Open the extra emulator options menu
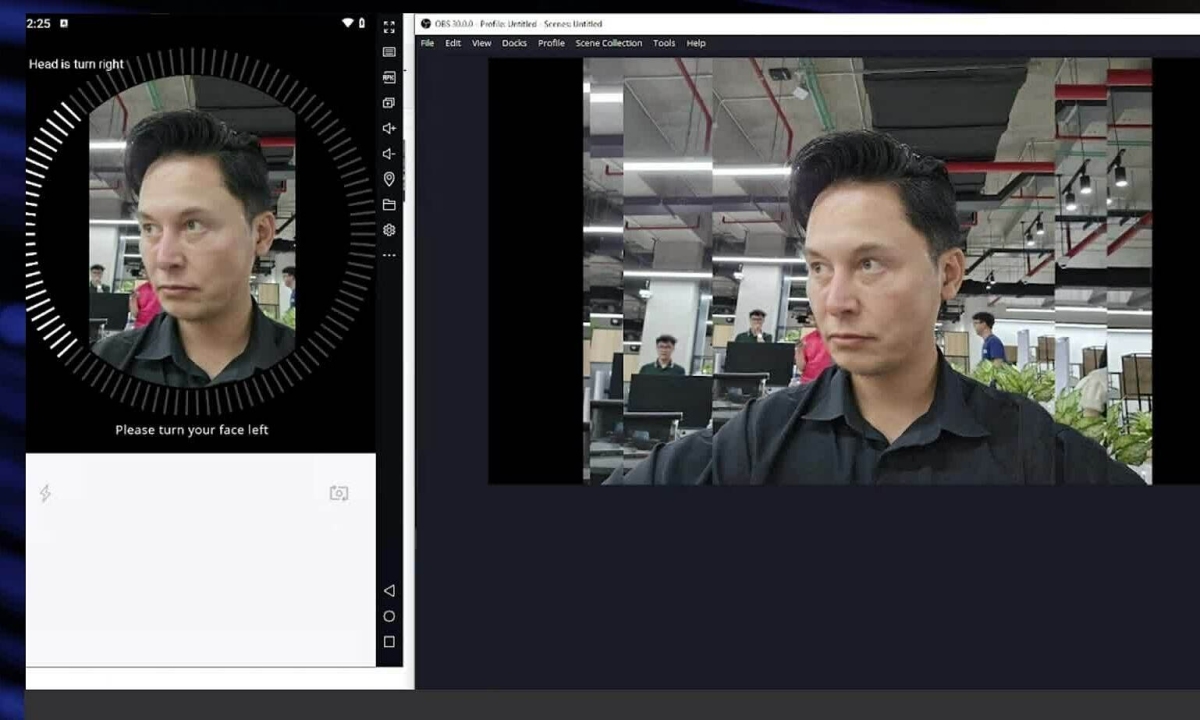Viewport: 1200px width, 720px height. click(x=389, y=255)
